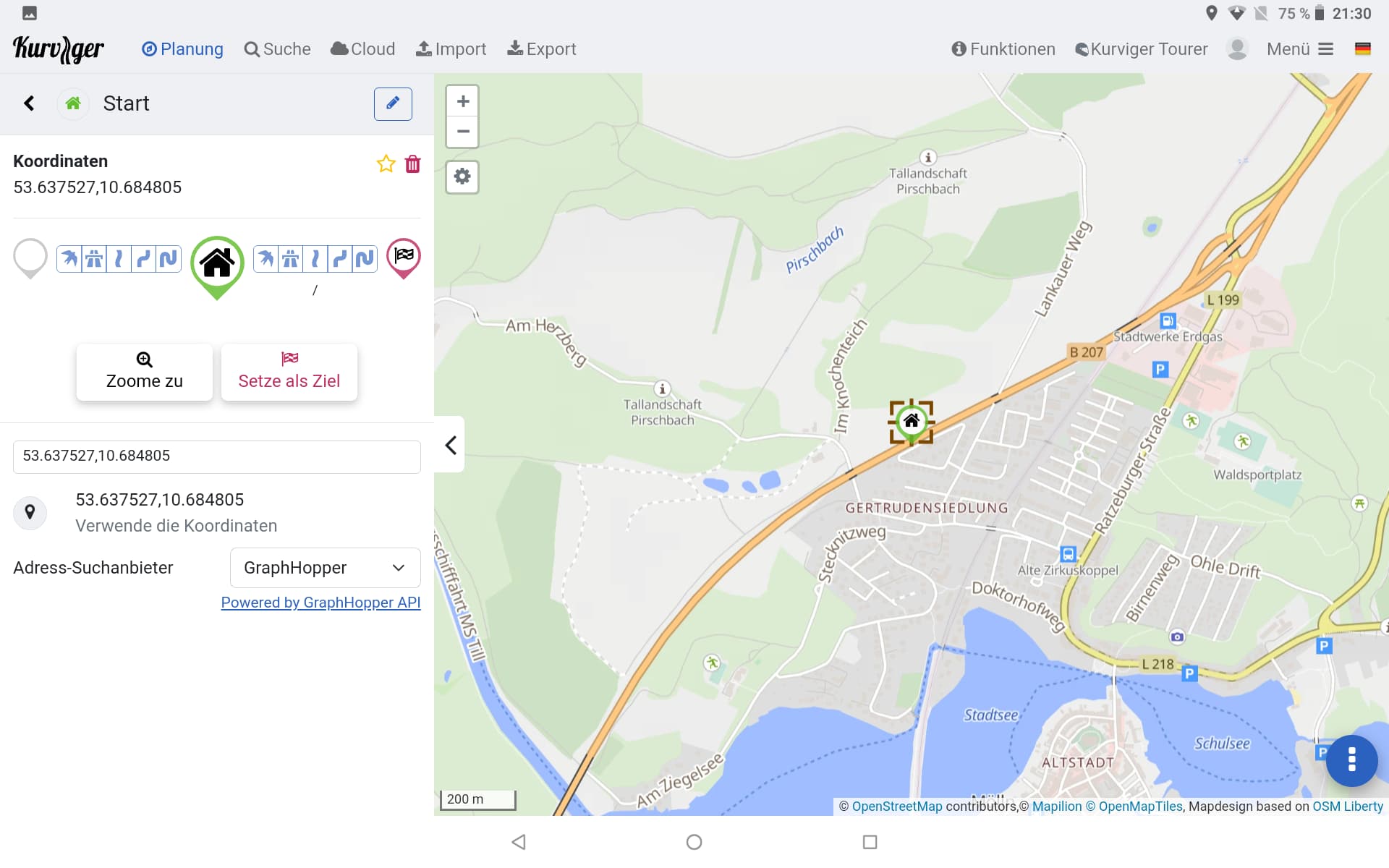Select the right motorway routing option
Image resolution: width=1389 pixels, height=868 pixels.
tap(291, 259)
